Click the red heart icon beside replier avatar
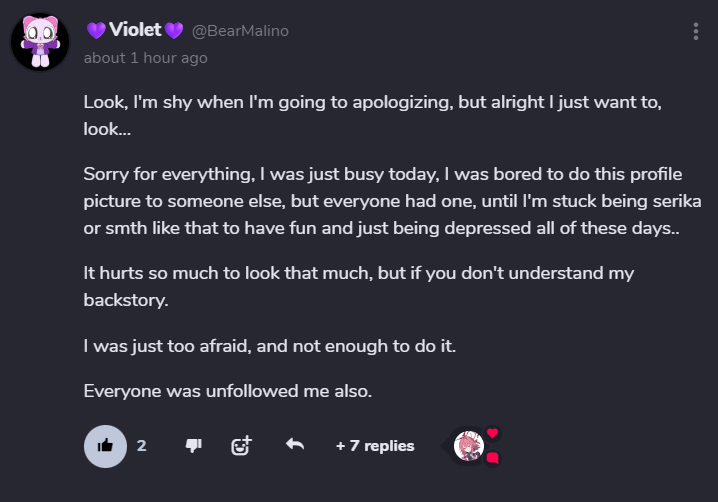This screenshot has height=502, width=718. (492, 433)
